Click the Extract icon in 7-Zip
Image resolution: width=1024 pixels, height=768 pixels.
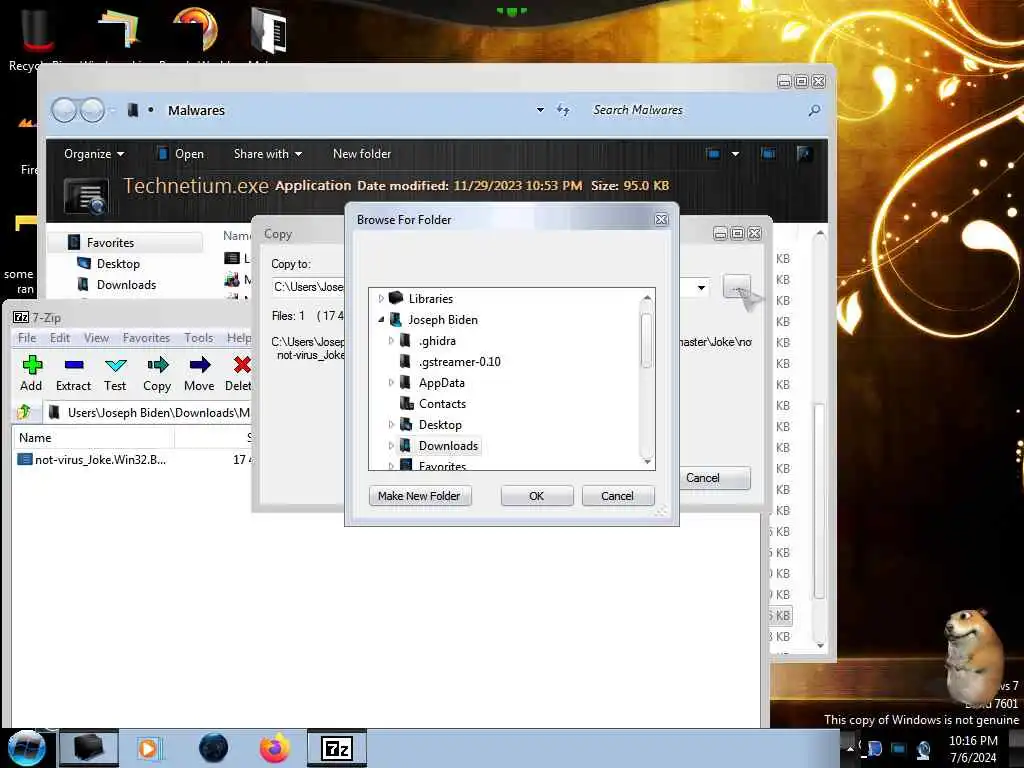pos(73,364)
